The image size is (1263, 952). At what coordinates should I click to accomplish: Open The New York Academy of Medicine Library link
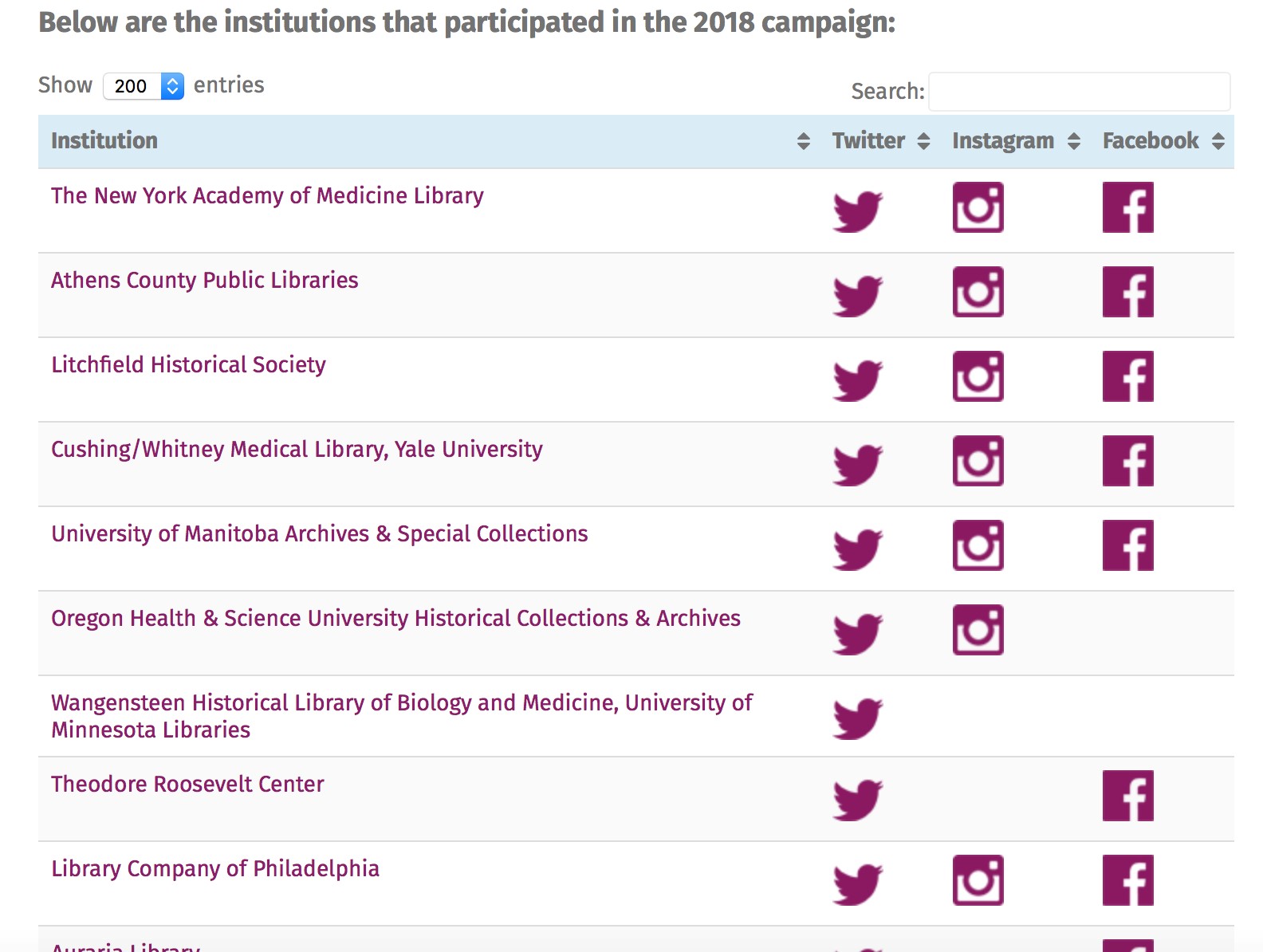click(267, 196)
